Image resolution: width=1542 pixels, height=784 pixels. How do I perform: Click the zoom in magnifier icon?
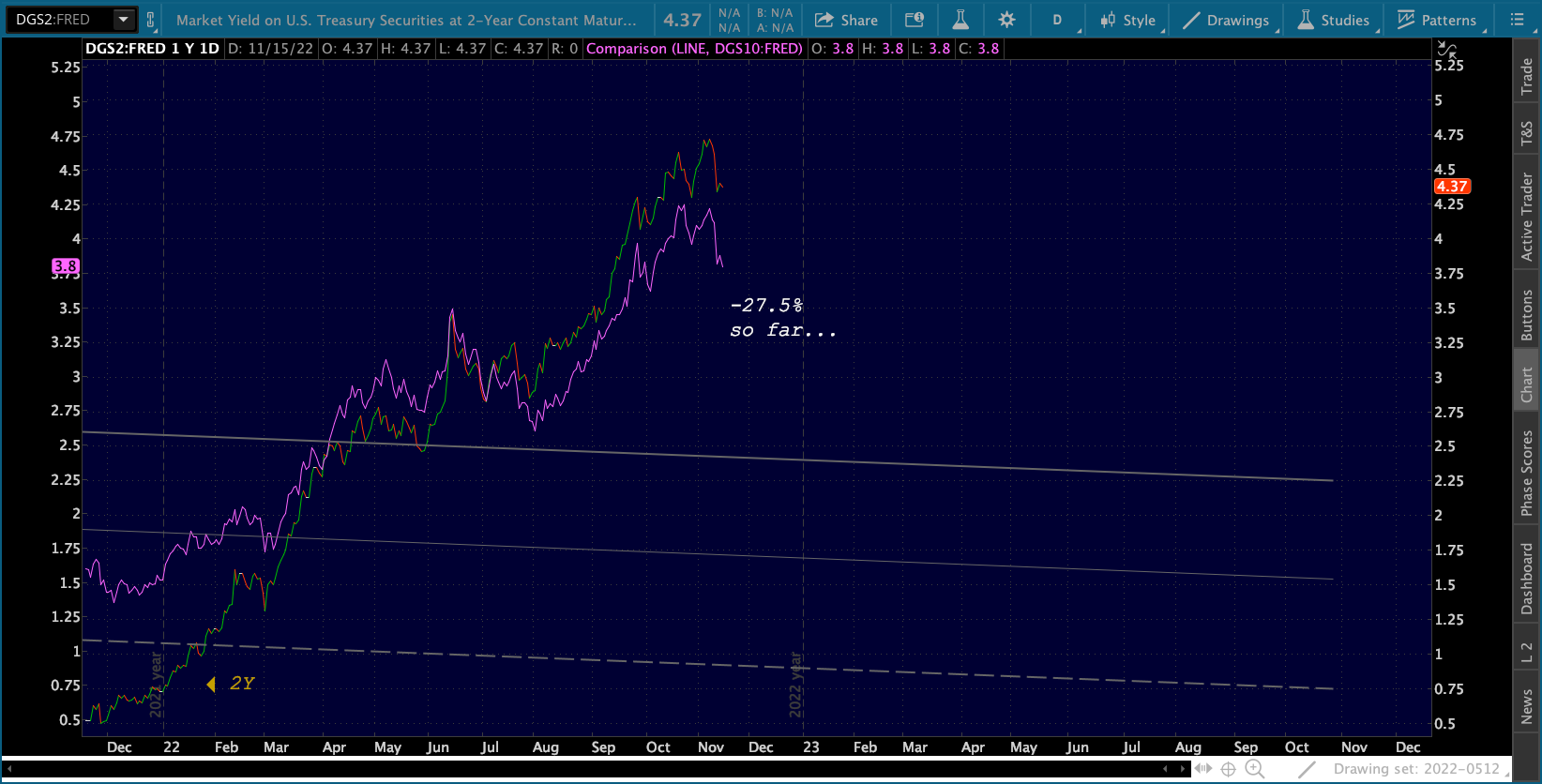click(x=1254, y=769)
